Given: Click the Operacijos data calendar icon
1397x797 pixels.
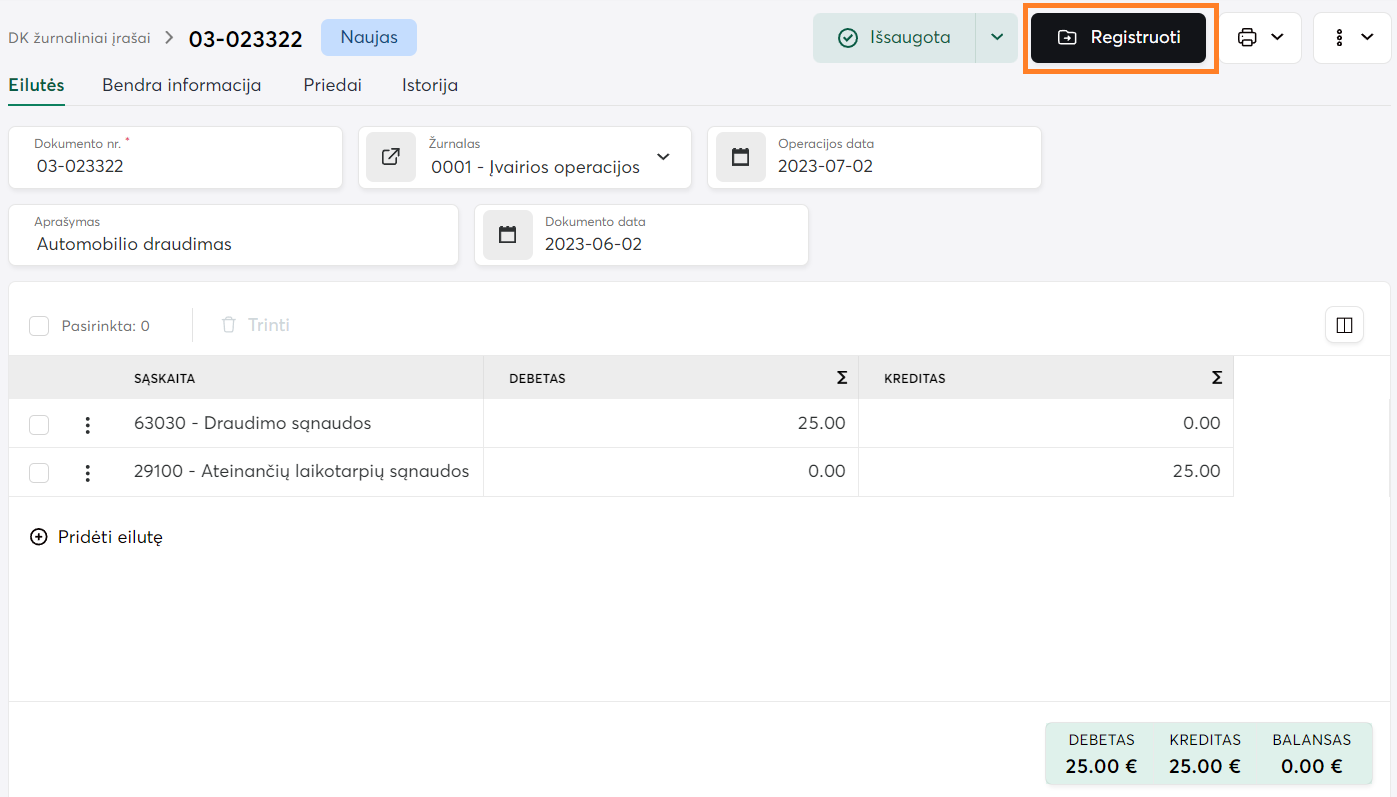Looking at the screenshot, I should [740, 157].
